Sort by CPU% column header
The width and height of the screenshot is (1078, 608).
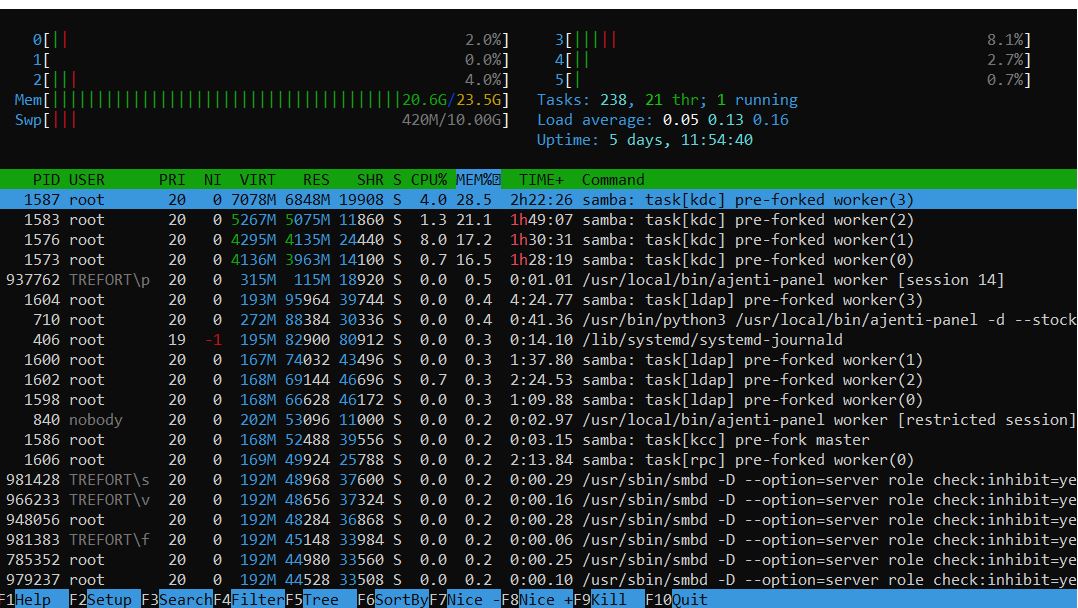(x=427, y=180)
